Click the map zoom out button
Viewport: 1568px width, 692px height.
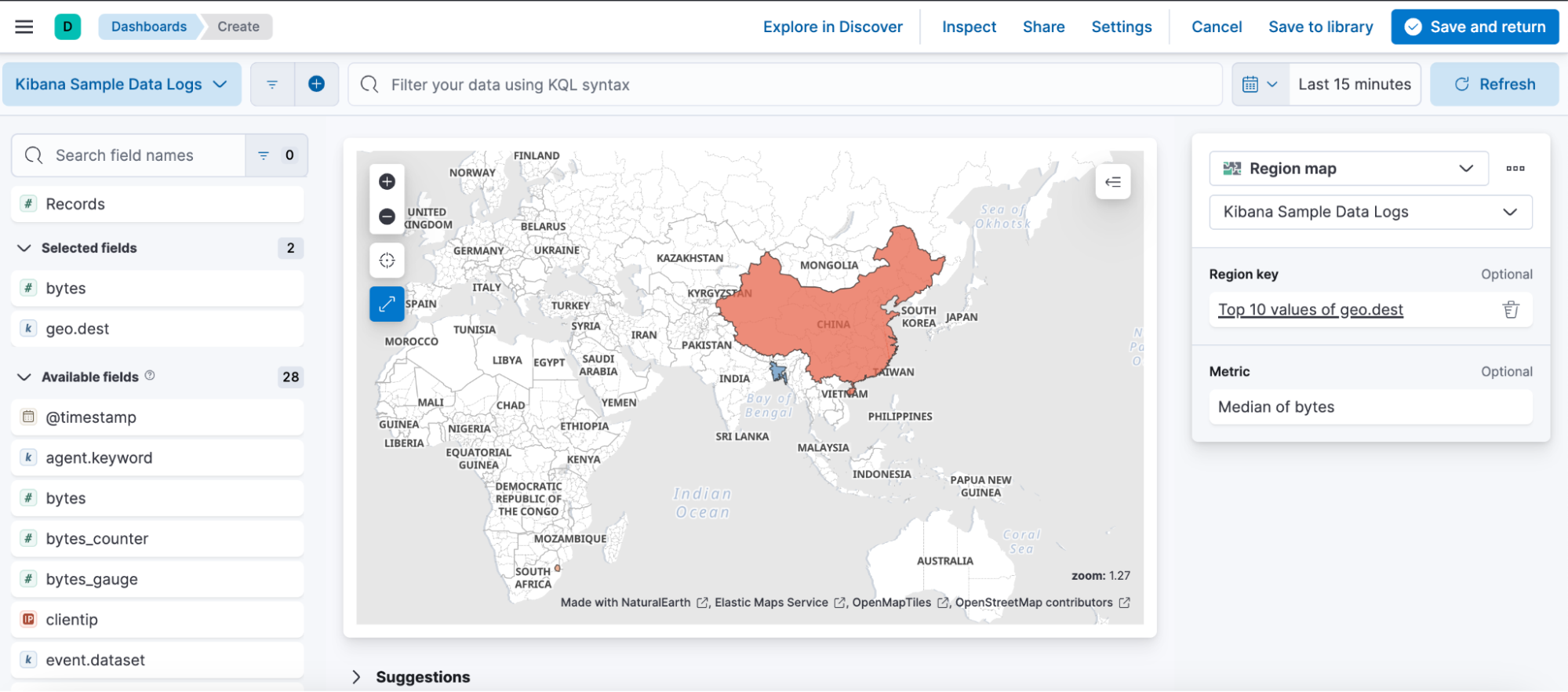387,217
